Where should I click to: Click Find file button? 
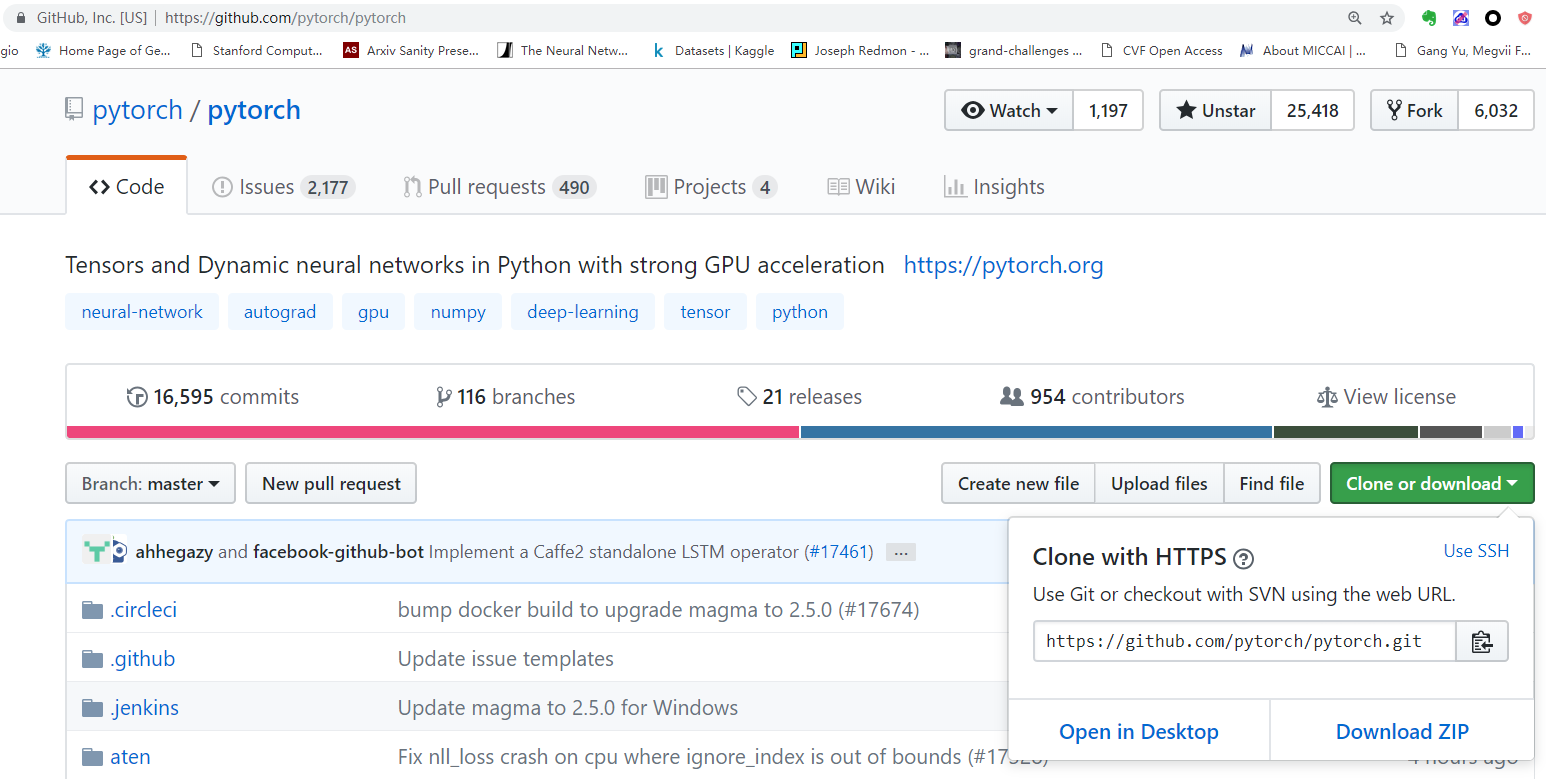(x=1272, y=484)
